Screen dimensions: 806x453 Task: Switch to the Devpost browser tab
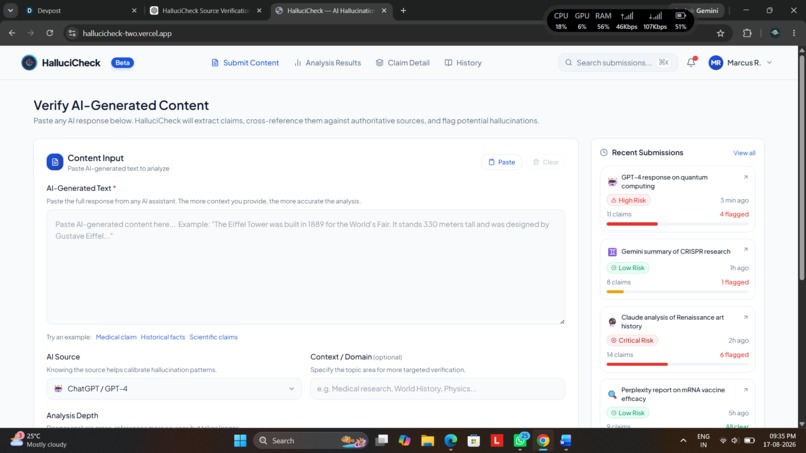81,10
